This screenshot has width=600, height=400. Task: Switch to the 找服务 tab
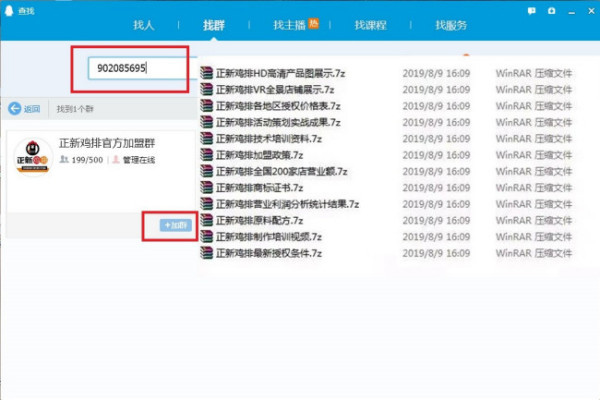451,25
